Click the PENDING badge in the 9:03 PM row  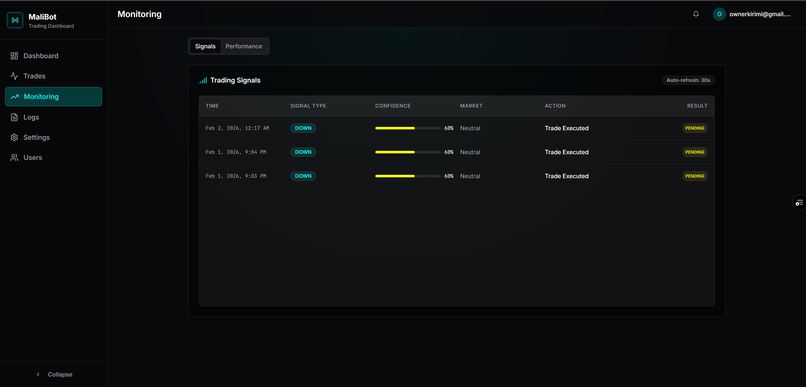(x=695, y=176)
